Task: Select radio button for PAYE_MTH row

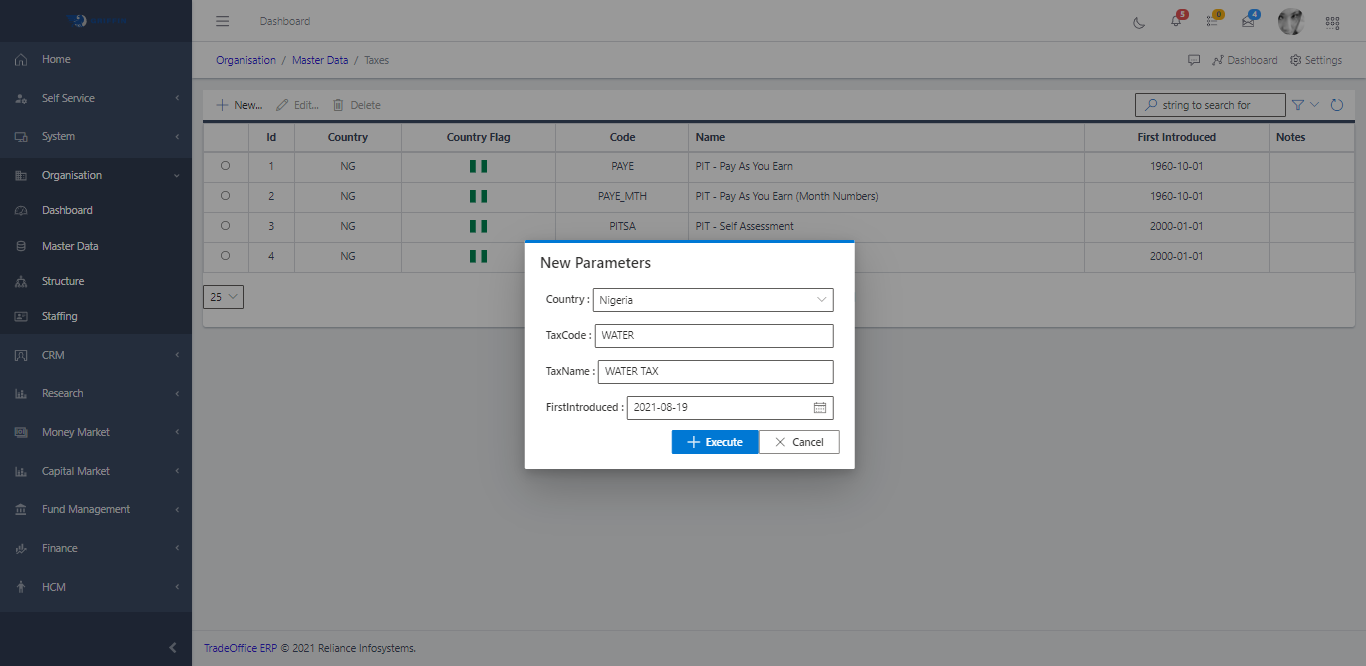Action: click(x=225, y=196)
